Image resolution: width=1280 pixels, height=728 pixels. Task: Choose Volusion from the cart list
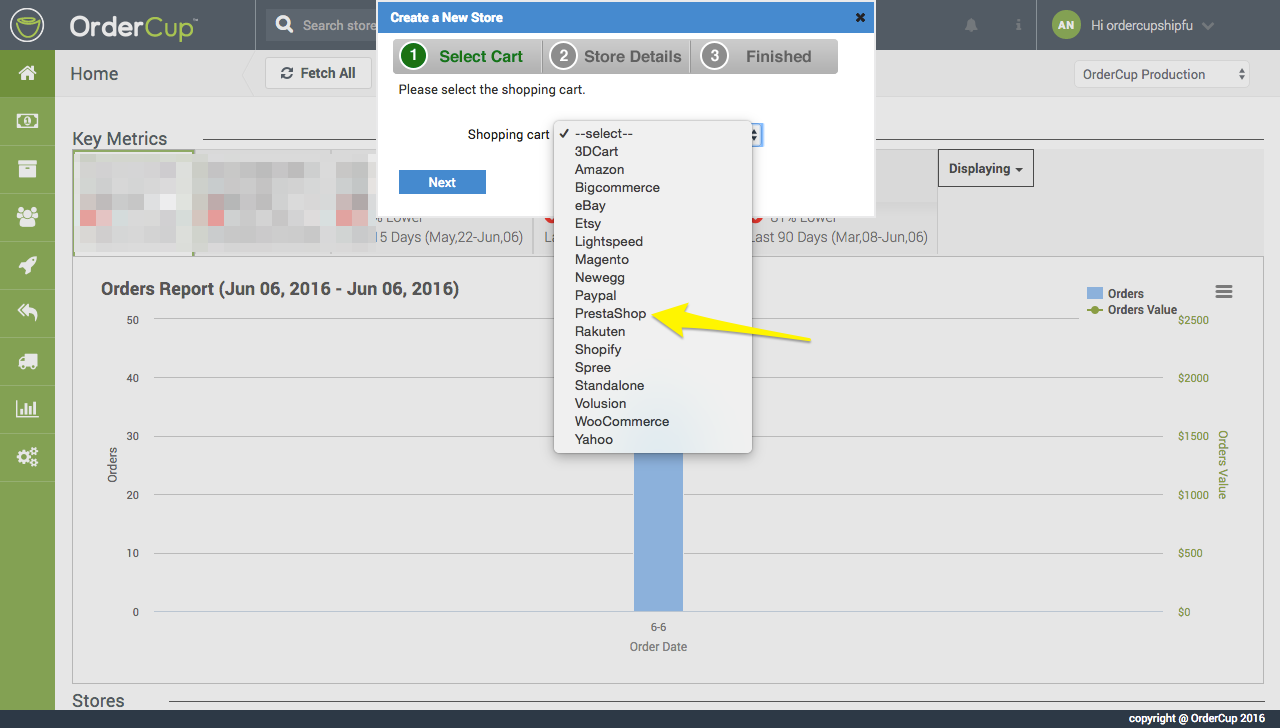(x=653, y=403)
